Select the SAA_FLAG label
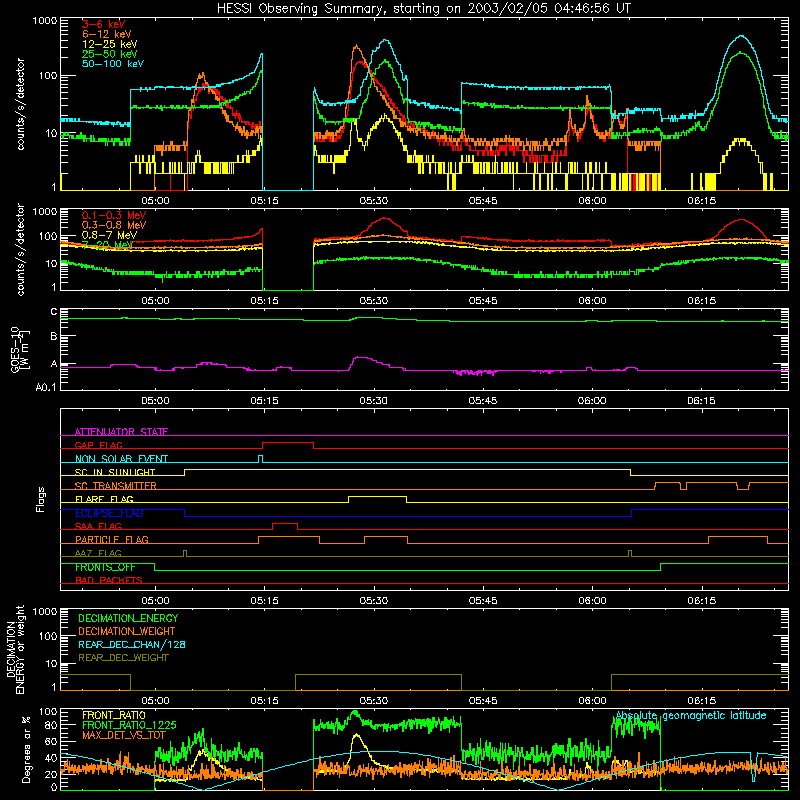 pos(98,526)
